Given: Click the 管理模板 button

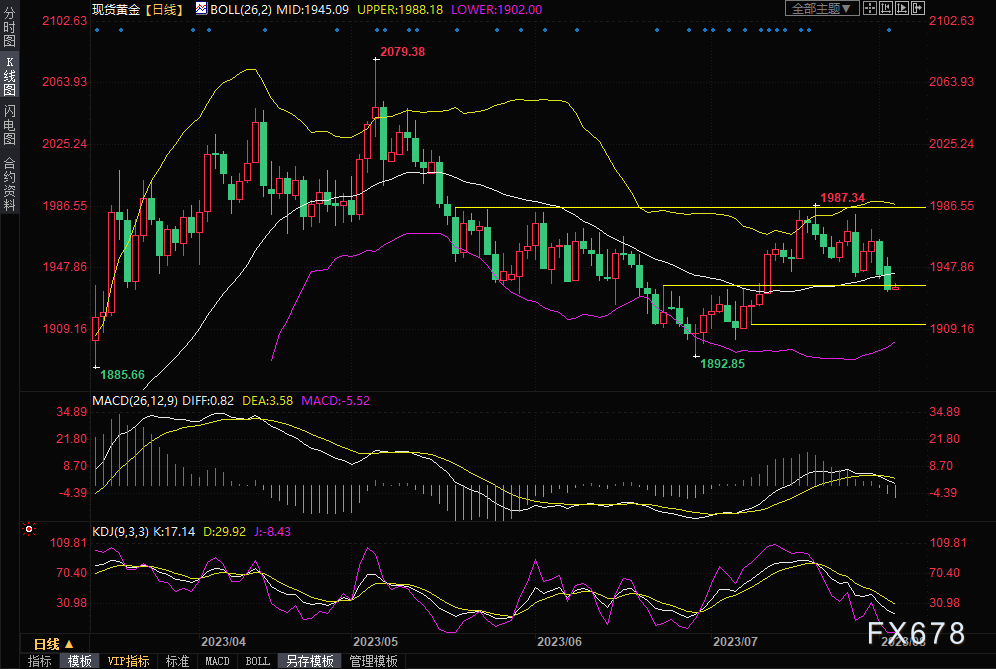Looking at the screenshot, I should pos(373,661).
